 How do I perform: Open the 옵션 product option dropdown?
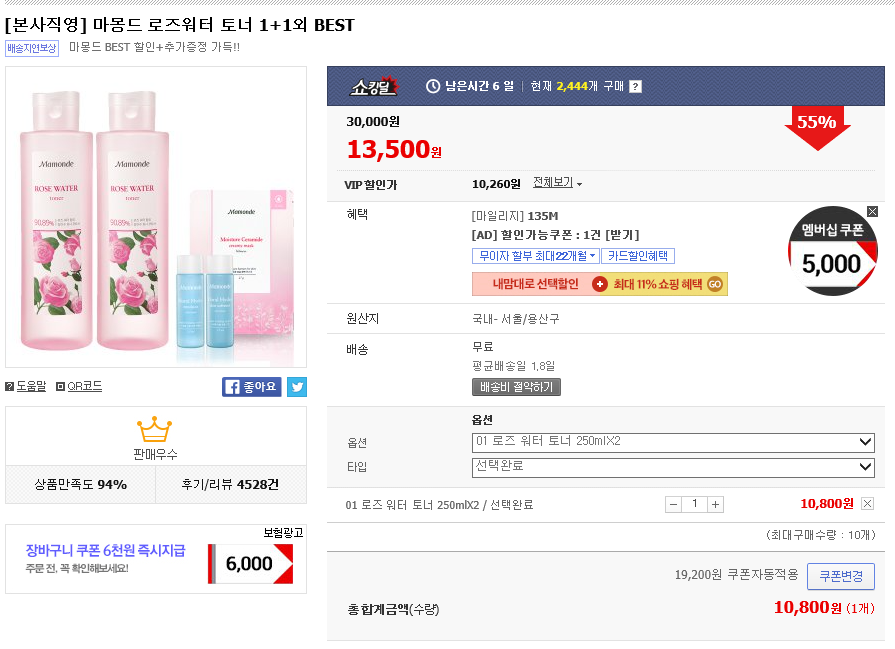click(x=673, y=442)
